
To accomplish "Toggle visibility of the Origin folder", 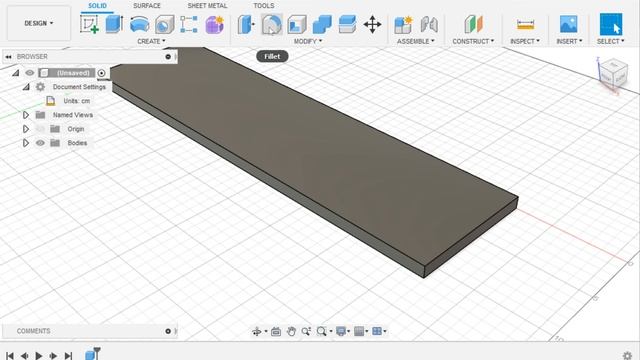I will (40, 129).
